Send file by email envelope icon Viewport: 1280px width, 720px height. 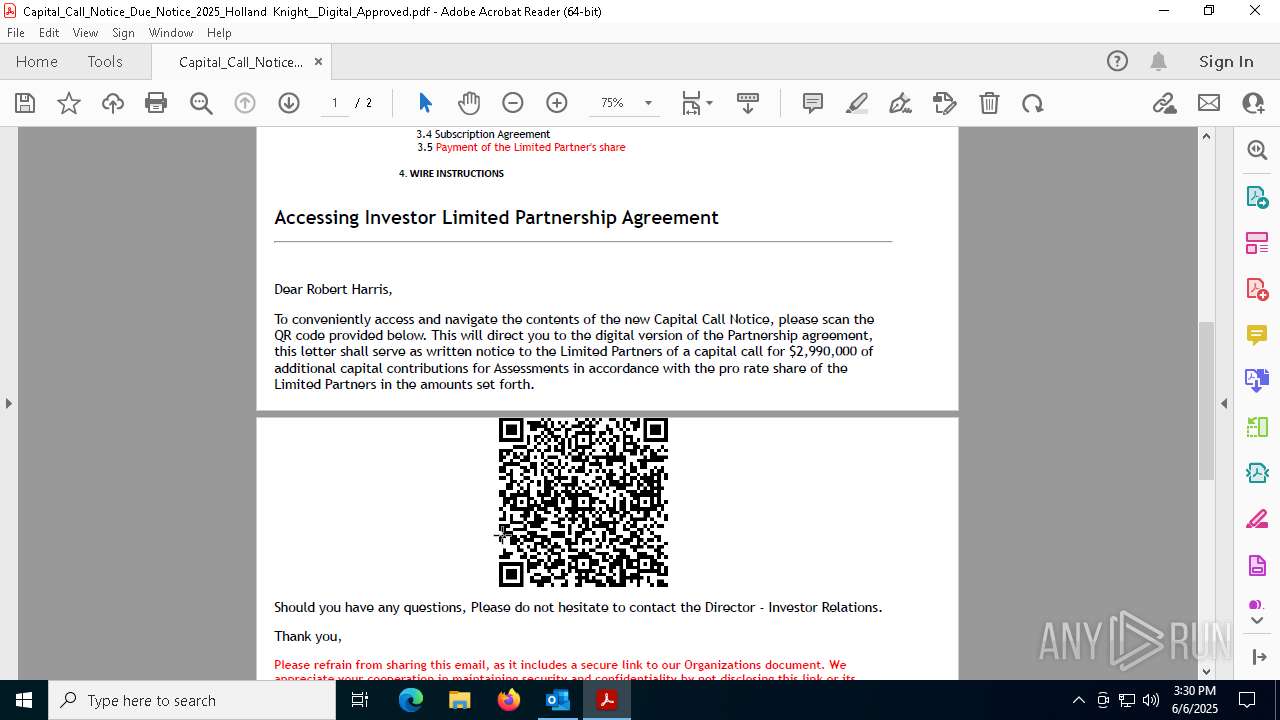[1209, 103]
